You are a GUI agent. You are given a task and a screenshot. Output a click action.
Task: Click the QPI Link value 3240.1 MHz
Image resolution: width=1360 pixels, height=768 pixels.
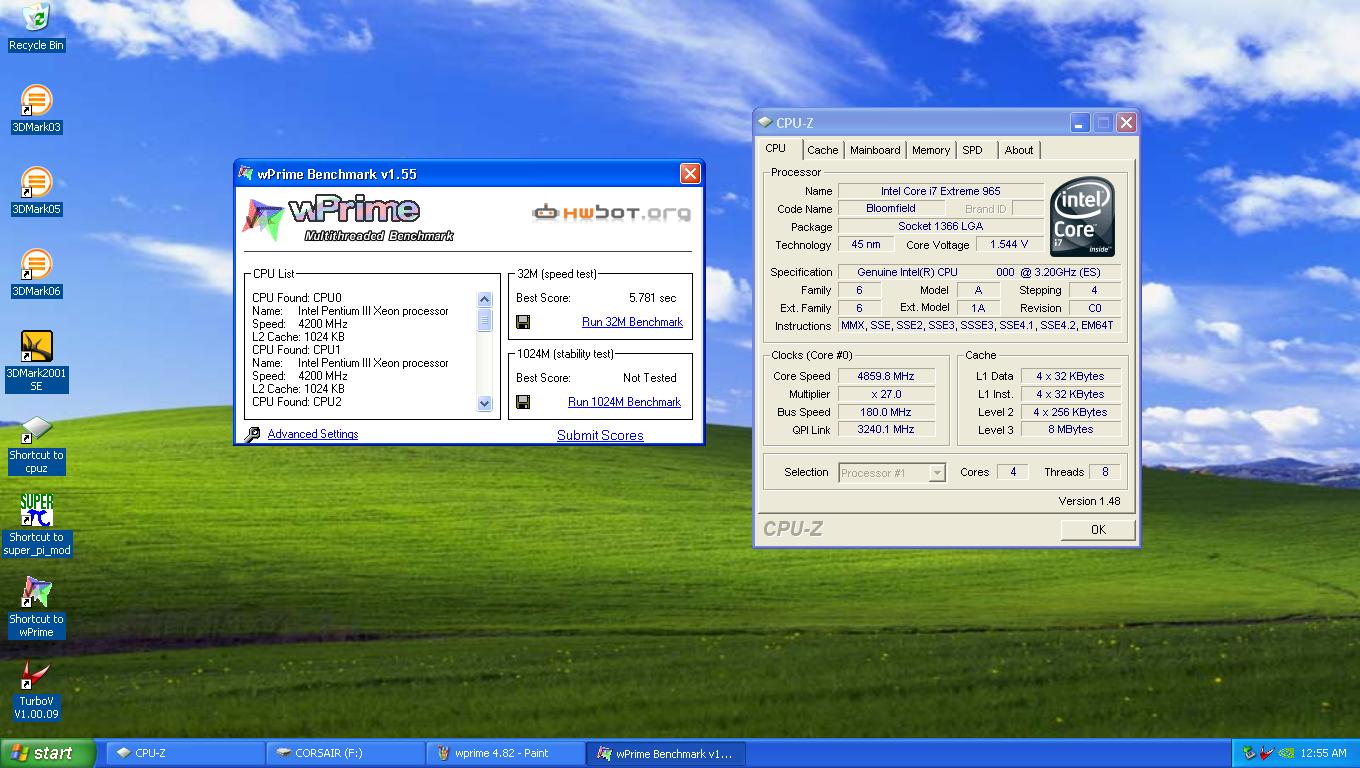tap(886, 429)
